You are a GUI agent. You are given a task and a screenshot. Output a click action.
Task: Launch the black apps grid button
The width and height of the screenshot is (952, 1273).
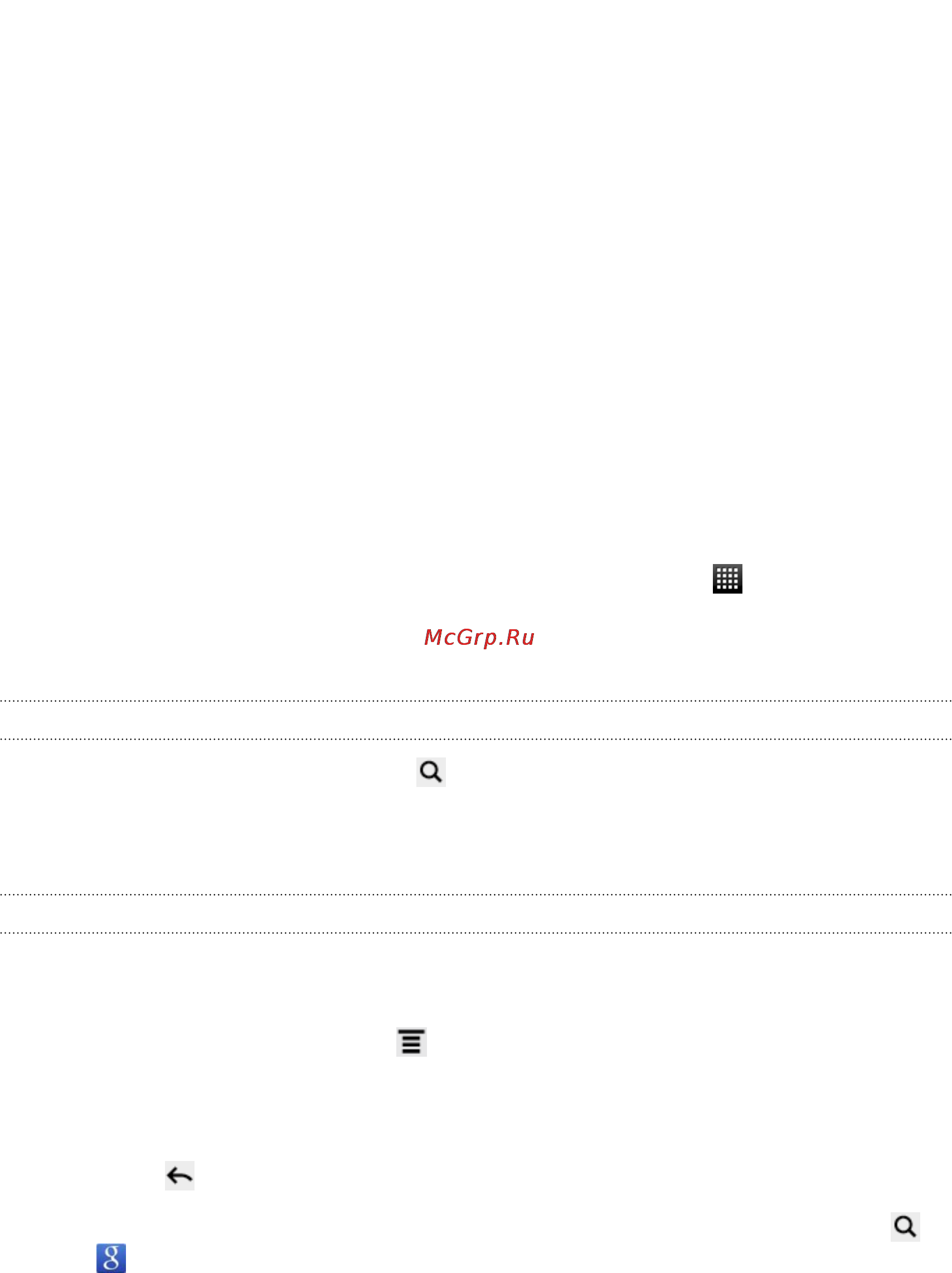point(727,579)
